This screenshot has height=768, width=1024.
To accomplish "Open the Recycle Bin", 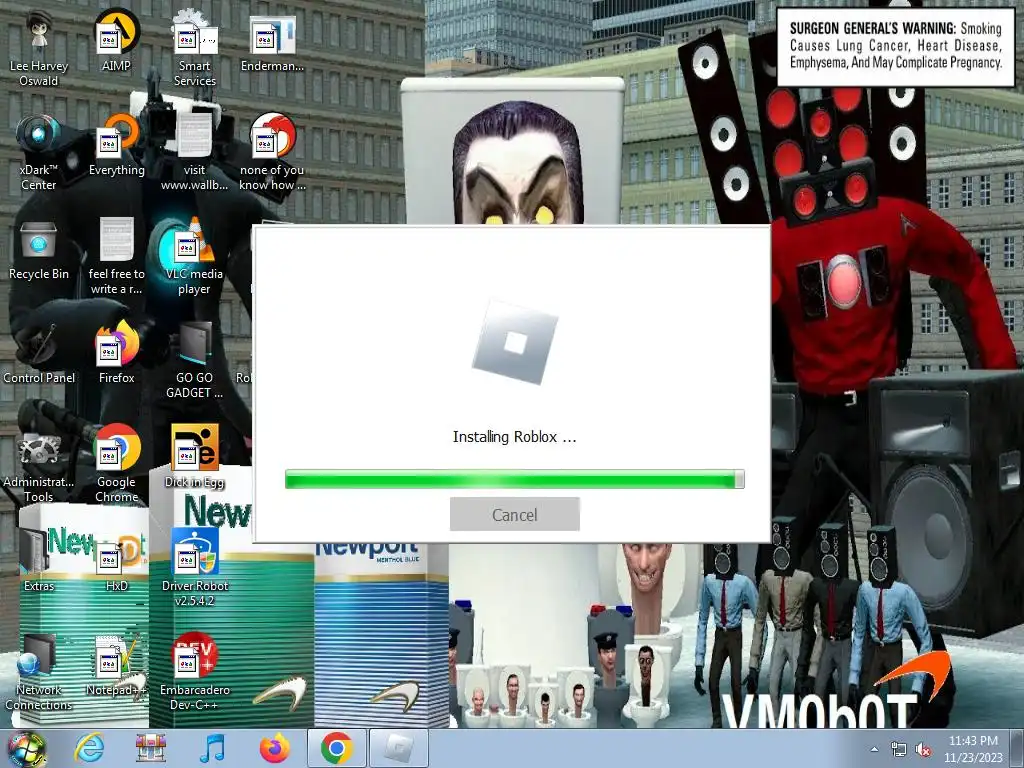I will (x=39, y=249).
